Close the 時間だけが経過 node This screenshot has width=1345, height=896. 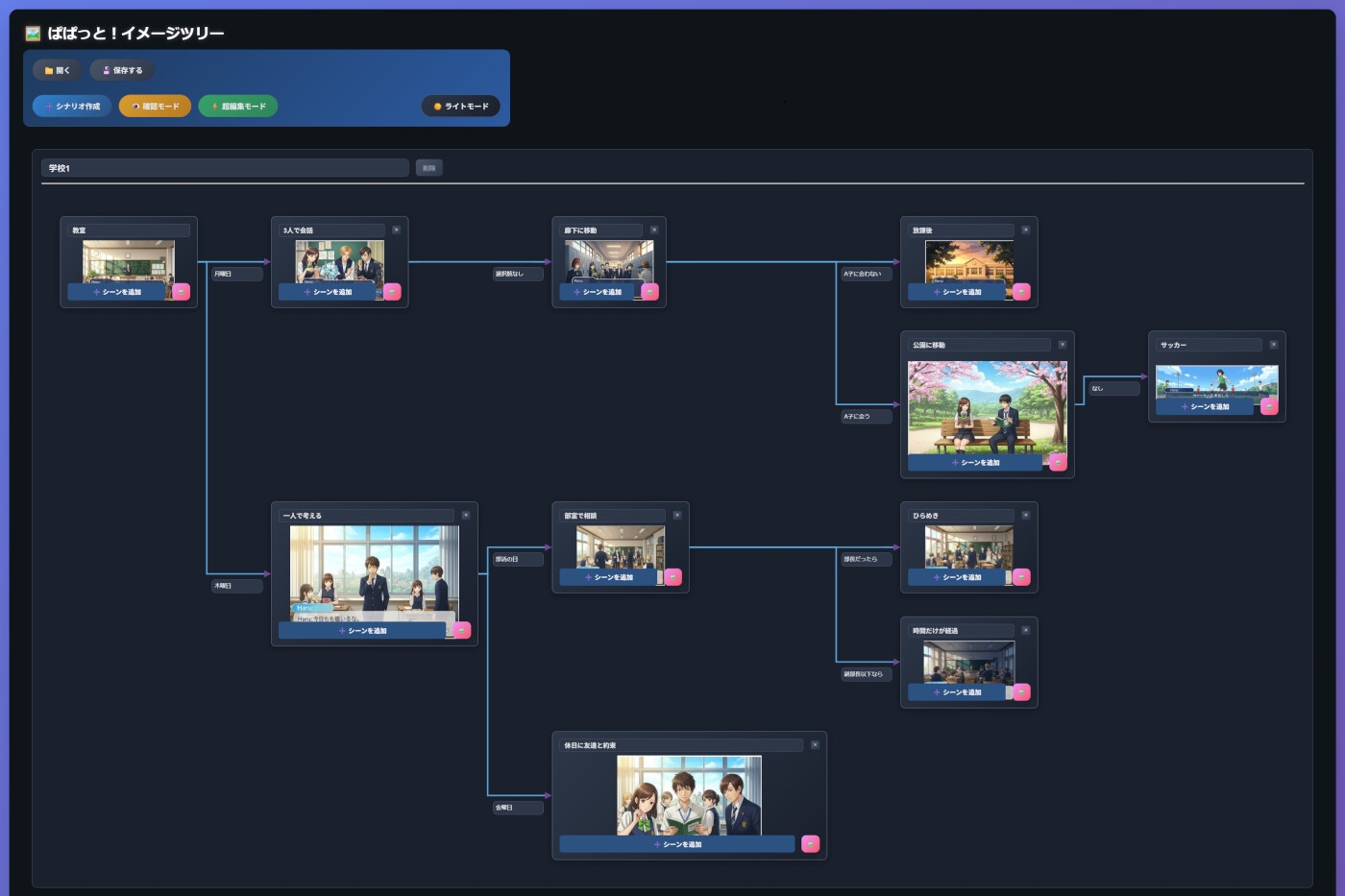pyautogui.click(x=1025, y=631)
